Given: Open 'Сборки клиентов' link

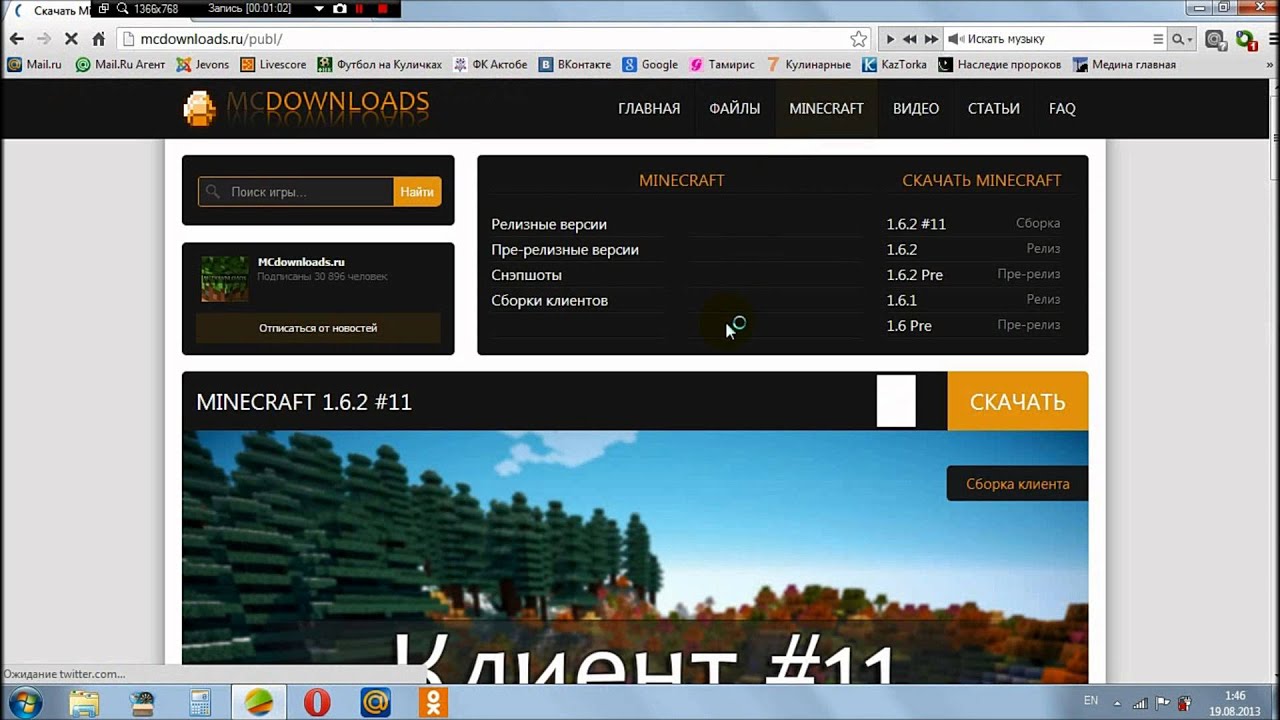Looking at the screenshot, I should click(x=549, y=300).
